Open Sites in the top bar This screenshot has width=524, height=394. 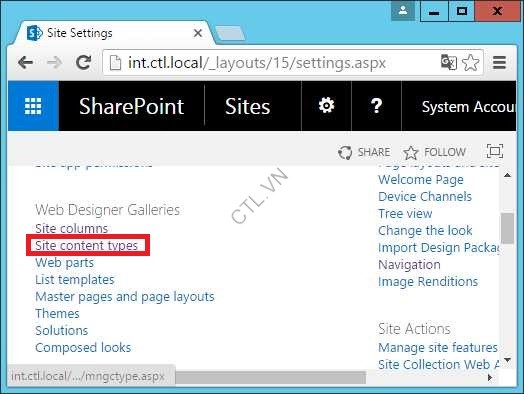247,106
